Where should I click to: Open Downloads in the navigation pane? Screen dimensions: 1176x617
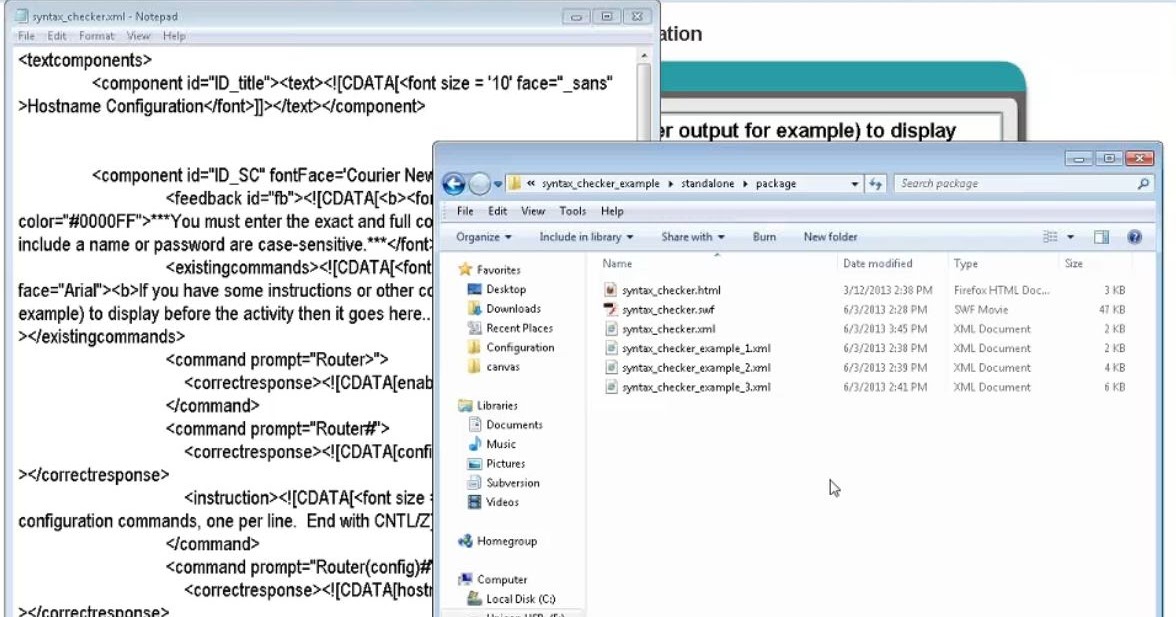point(513,309)
